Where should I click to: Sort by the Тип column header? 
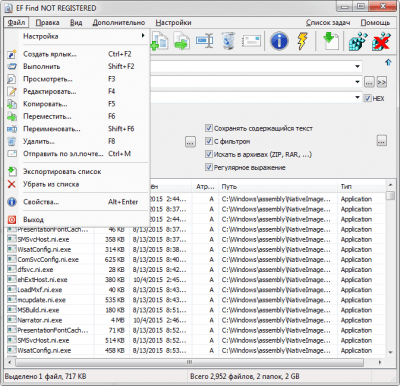tap(361, 187)
